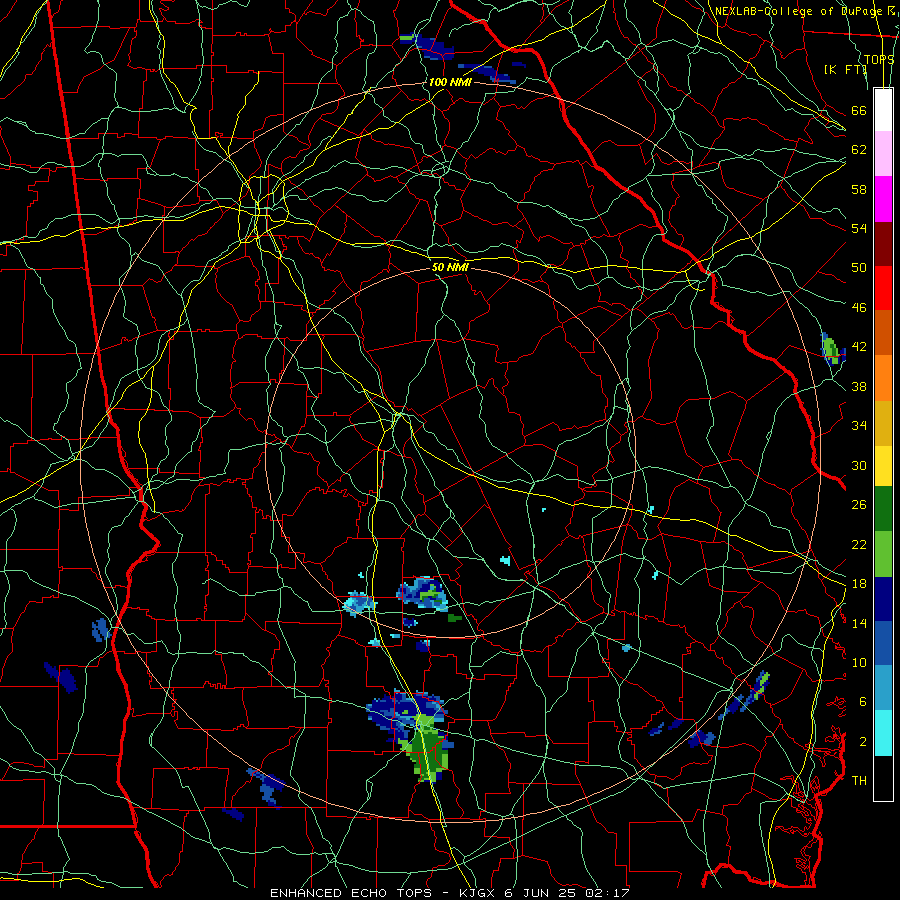Click the dark green legend swatch
Image resolution: width=900 pixels, height=900 pixels.
[883, 509]
